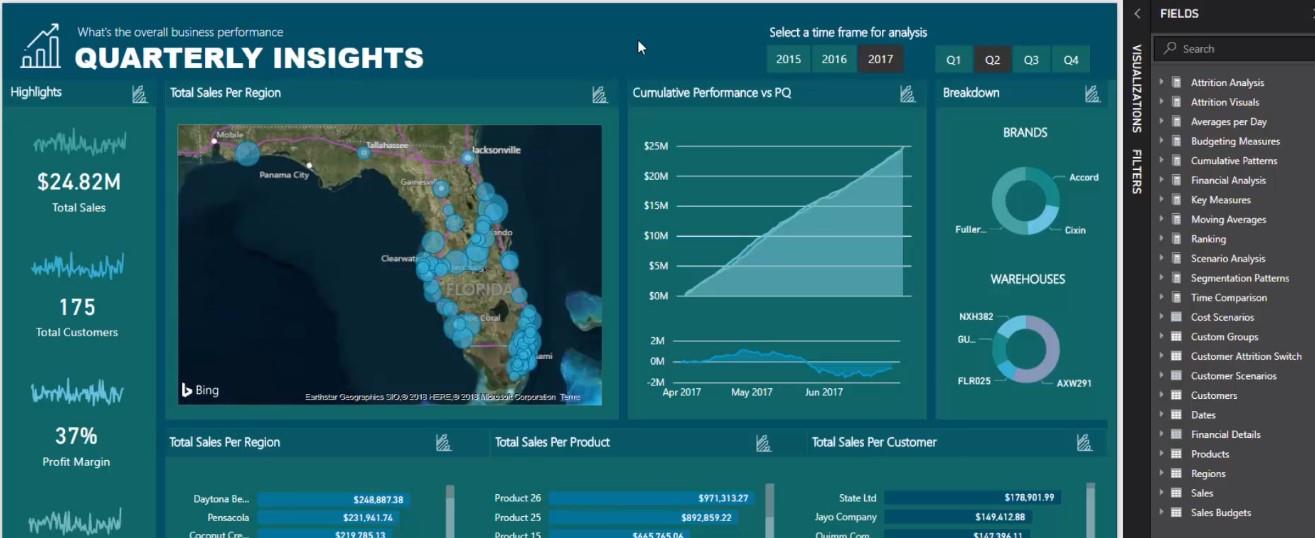Screen dimensions: 1315x538
Task: Select Regions in the Fields pane
Action: tap(1208, 473)
